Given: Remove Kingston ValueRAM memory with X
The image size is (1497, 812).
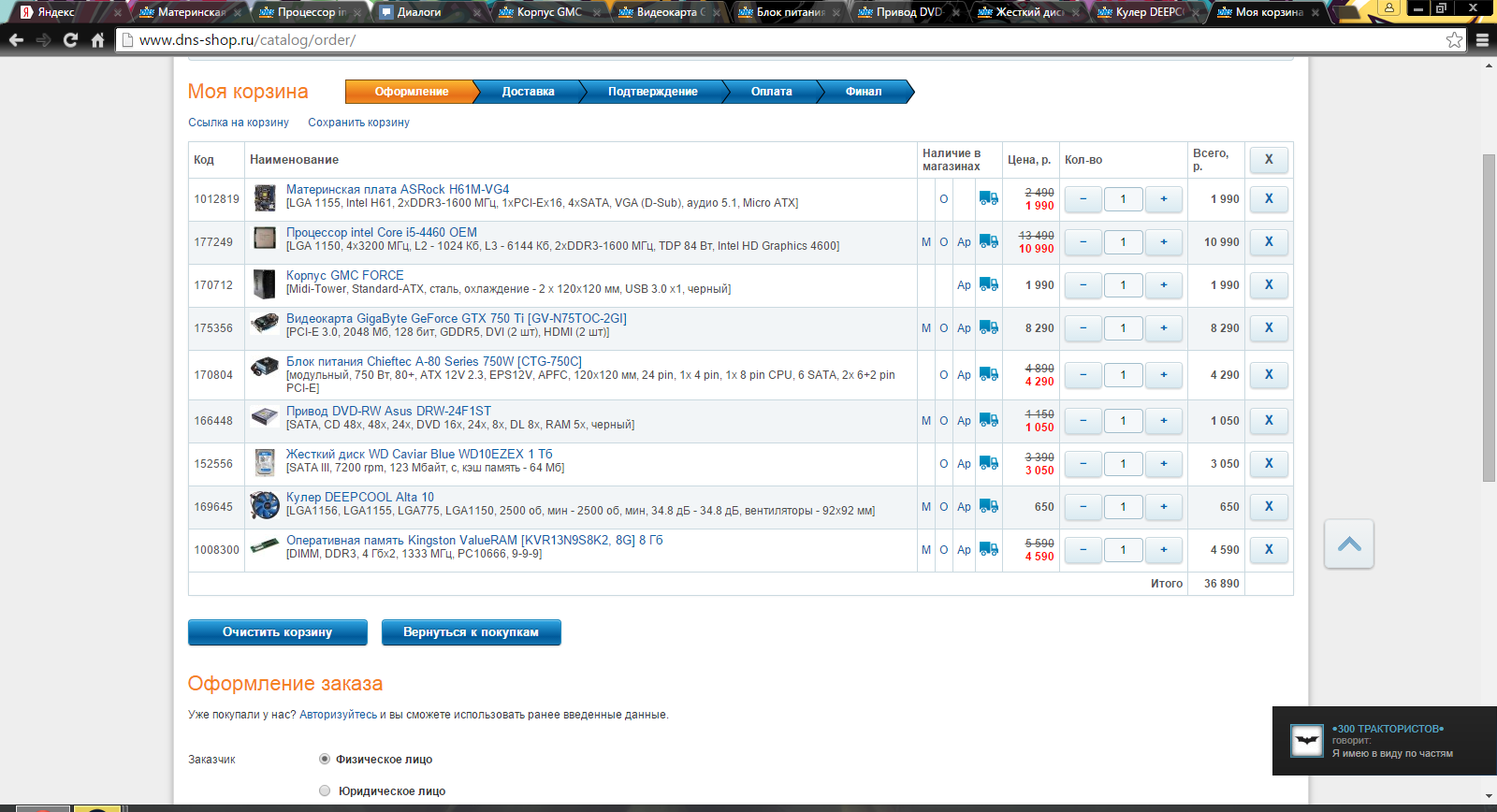Looking at the screenshot, I should 1269,549.
